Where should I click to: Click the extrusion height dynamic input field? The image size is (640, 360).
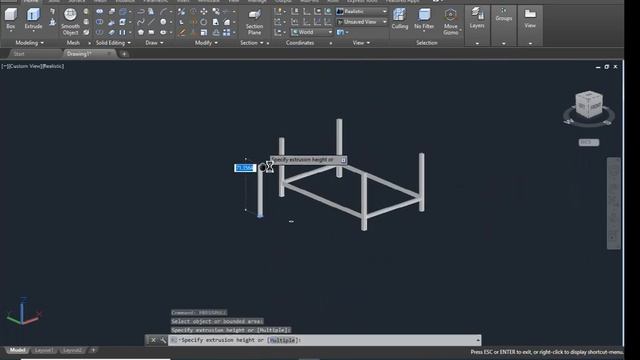pos(245,168)
